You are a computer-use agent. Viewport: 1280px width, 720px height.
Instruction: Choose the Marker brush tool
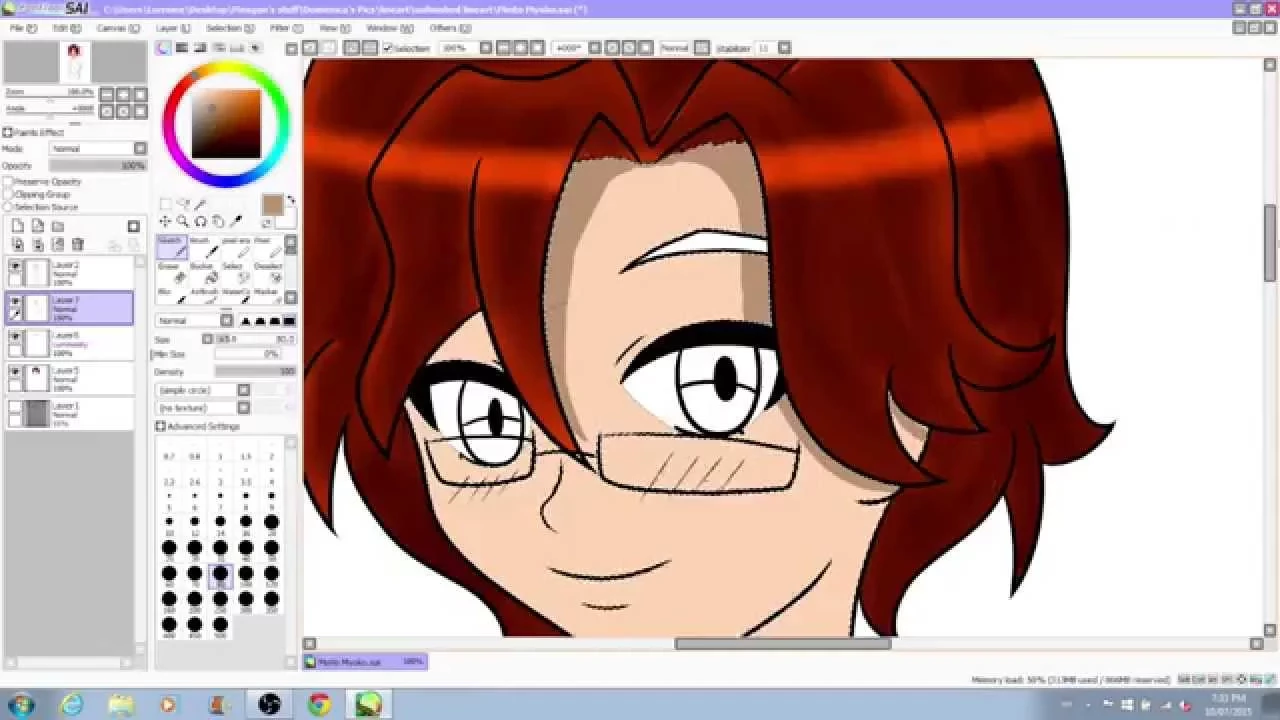tap(266, 297)
